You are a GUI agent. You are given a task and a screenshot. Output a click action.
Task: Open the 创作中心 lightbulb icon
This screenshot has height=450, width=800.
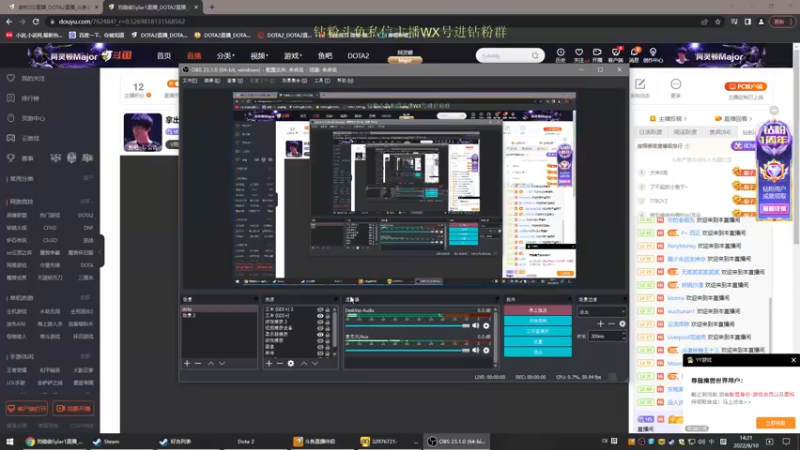pos(653,53)
